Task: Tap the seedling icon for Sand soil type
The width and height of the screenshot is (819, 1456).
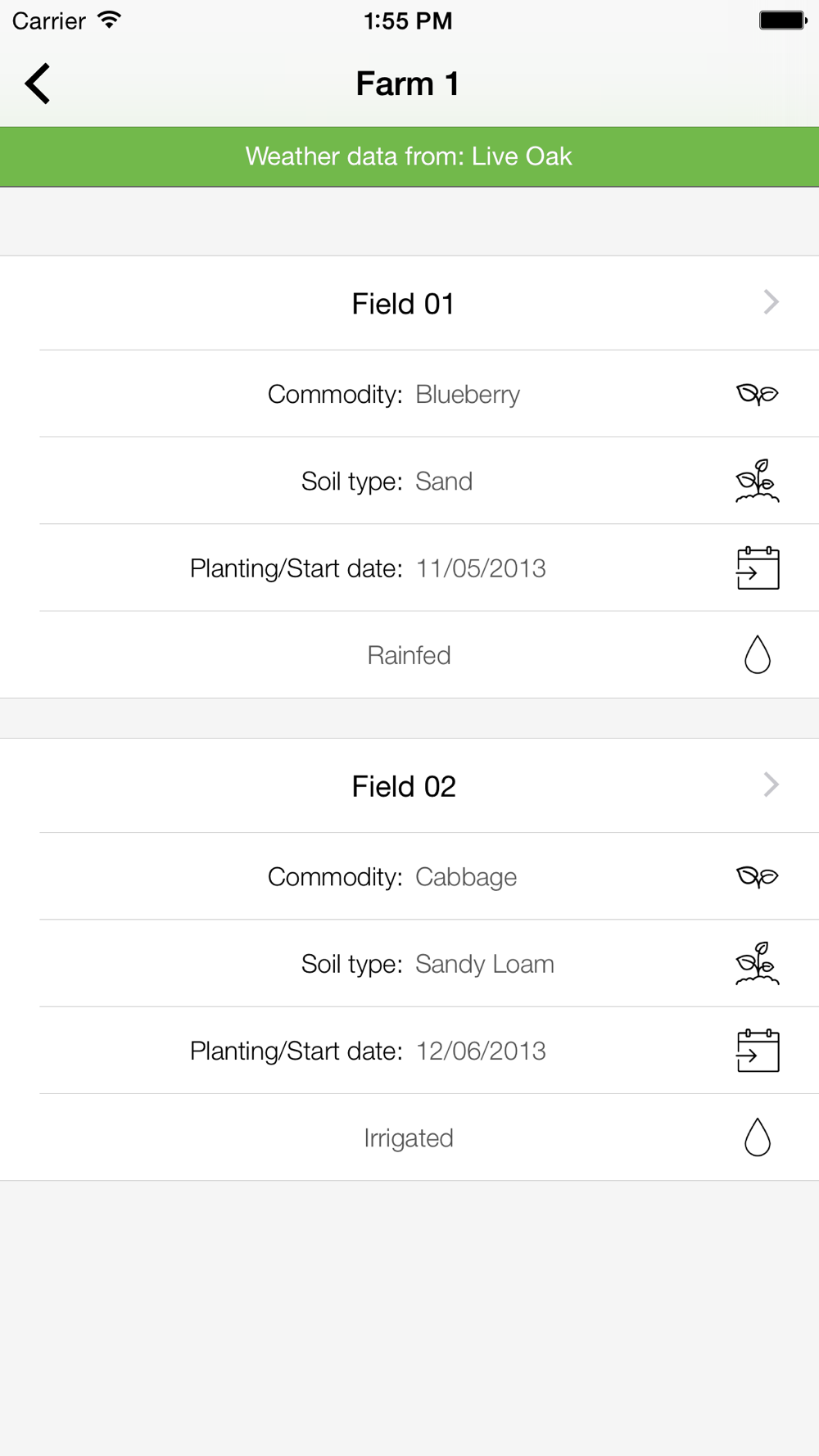Action: (757, 481)
